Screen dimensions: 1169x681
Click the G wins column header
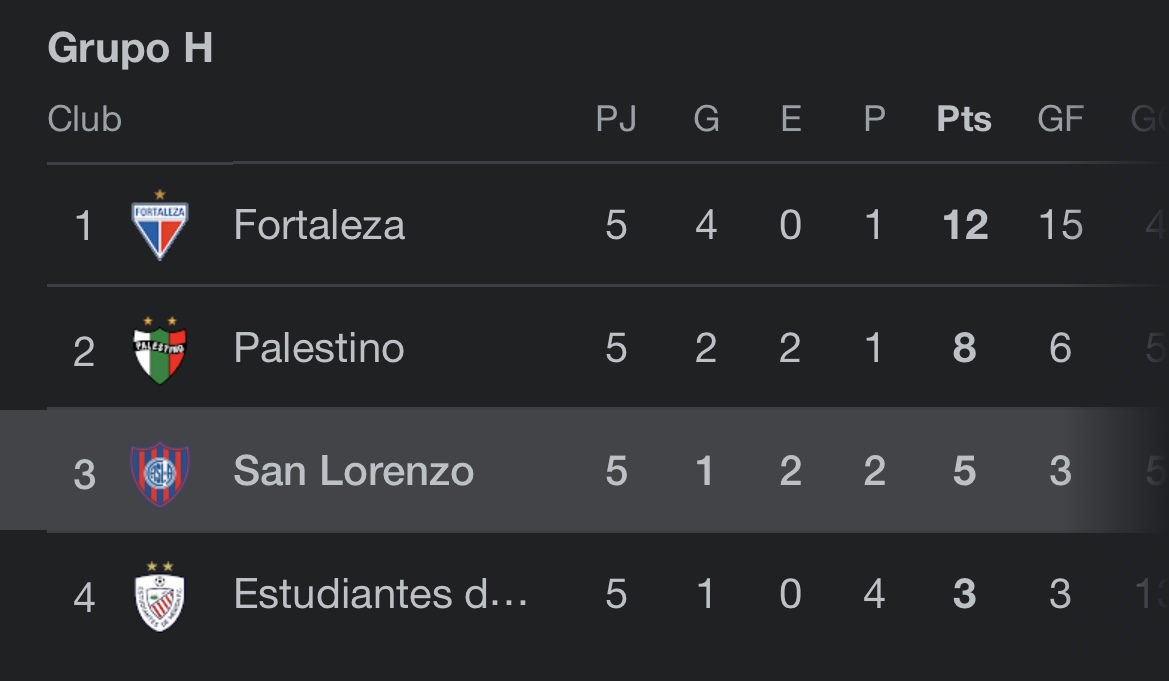(x=706, y=119)
